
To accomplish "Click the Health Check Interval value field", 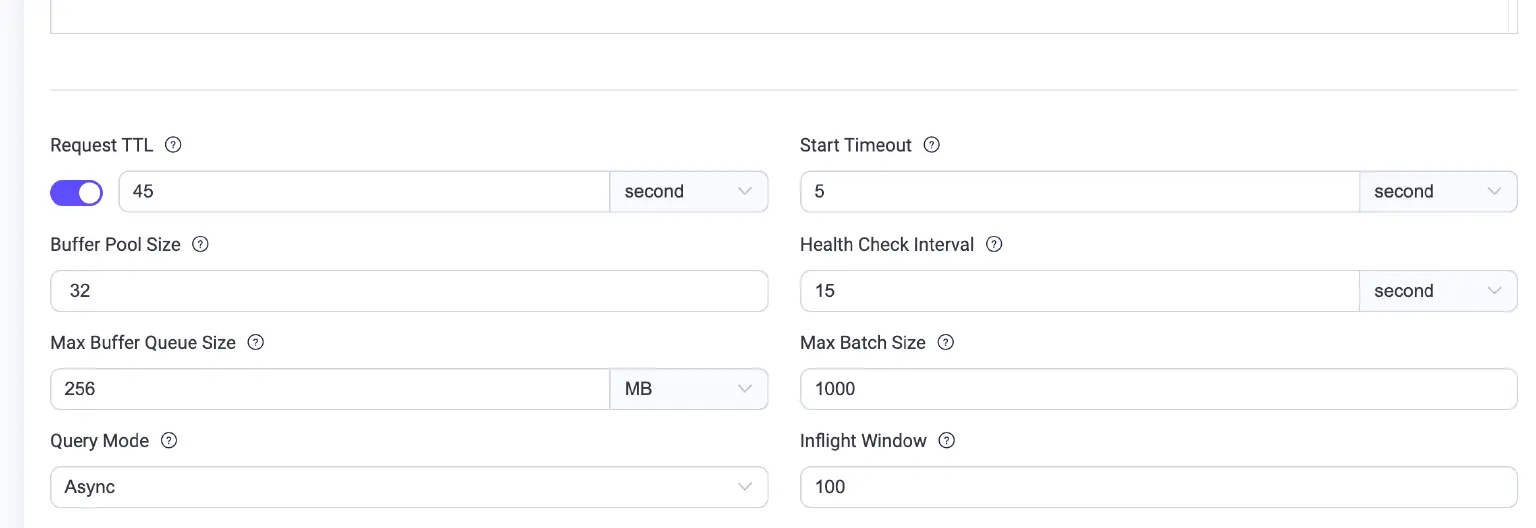I will pyautogui.click(x=1079, y=291).
